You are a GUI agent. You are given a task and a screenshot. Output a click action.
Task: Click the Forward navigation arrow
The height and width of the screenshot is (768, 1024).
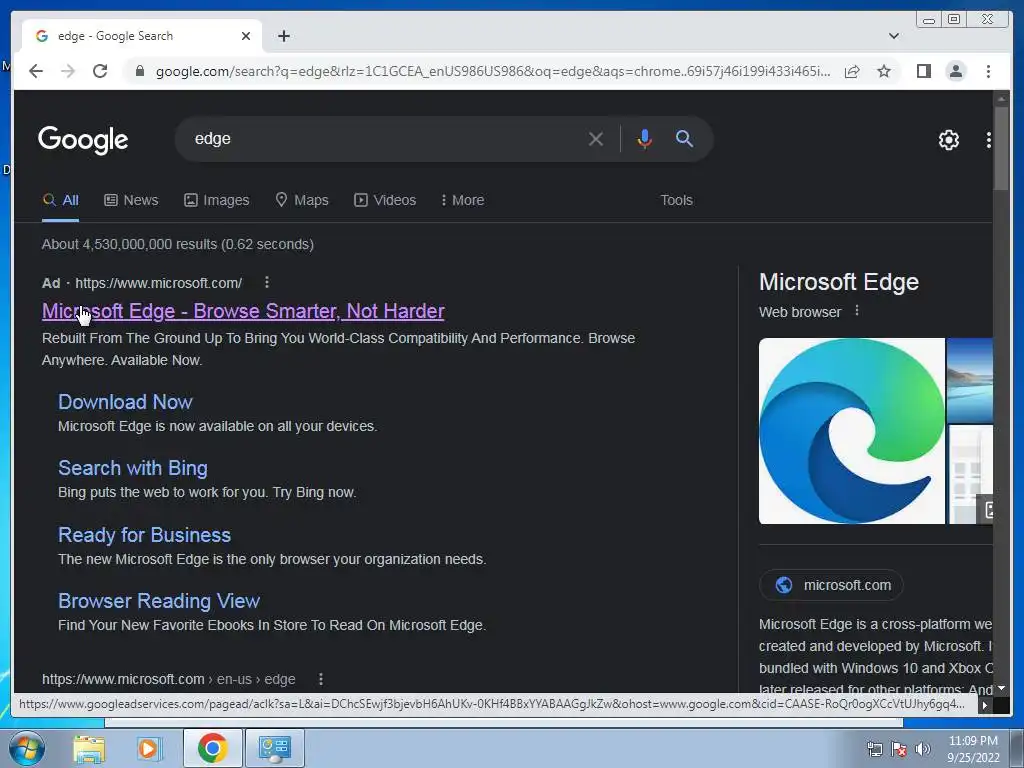(x=68, y=71)
